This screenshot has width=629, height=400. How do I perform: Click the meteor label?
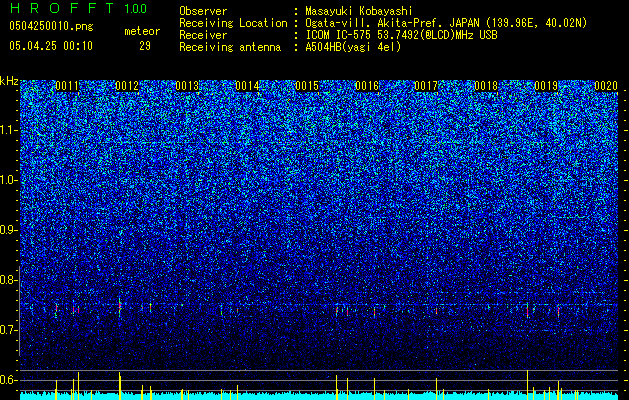pyautogui.click(x=142, y=31)
